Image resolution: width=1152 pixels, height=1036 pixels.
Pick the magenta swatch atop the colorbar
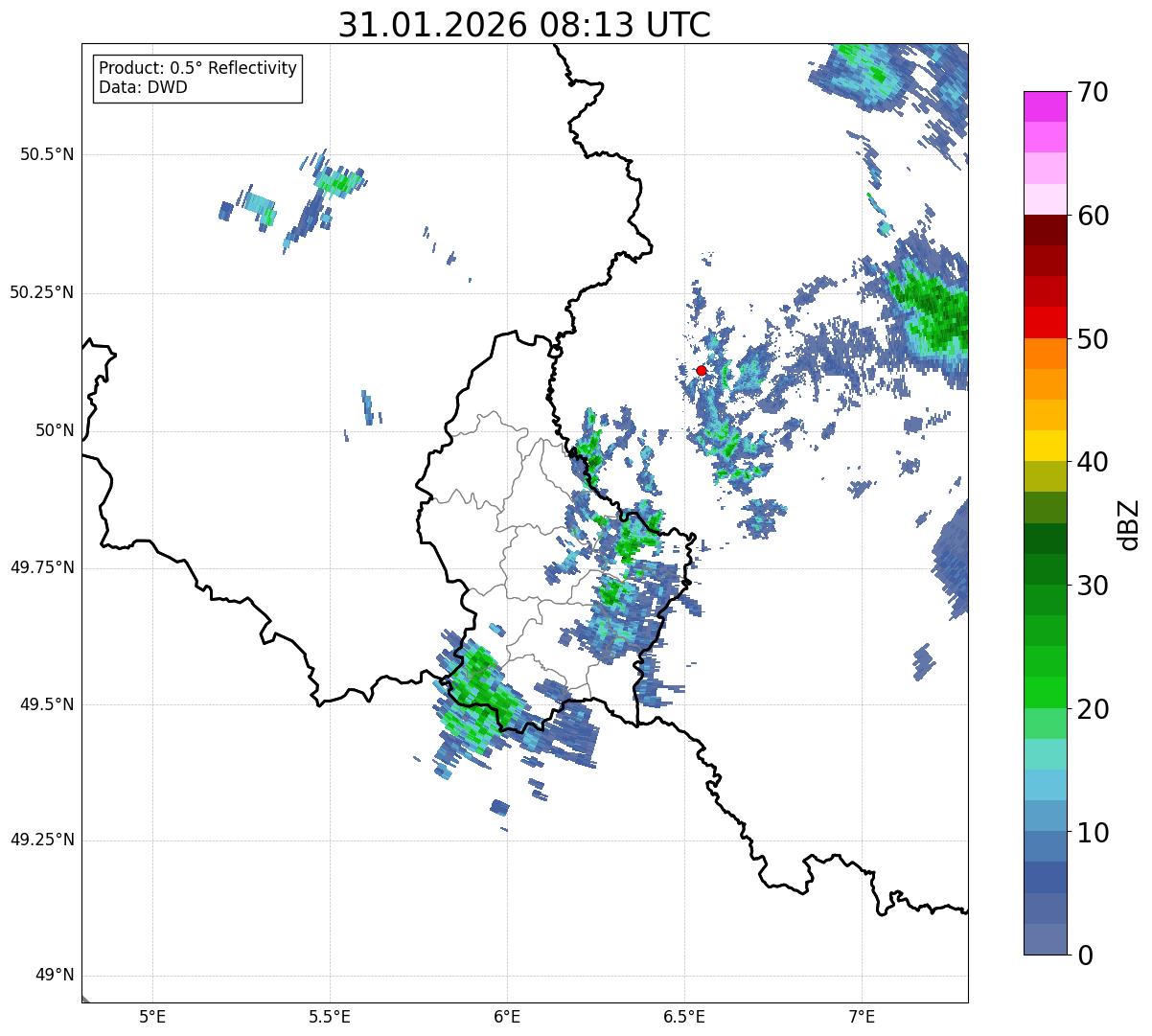pyautogui.click(x=1046, y=106)
